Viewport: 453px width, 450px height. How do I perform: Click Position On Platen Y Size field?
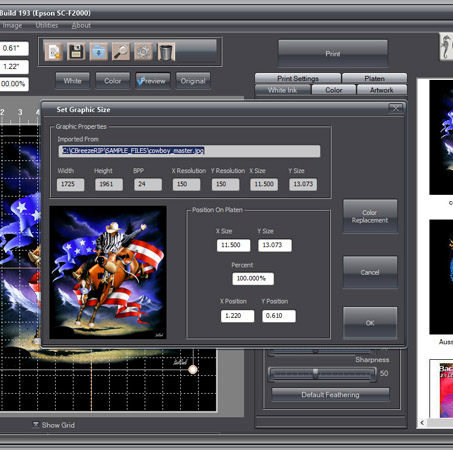275,245
